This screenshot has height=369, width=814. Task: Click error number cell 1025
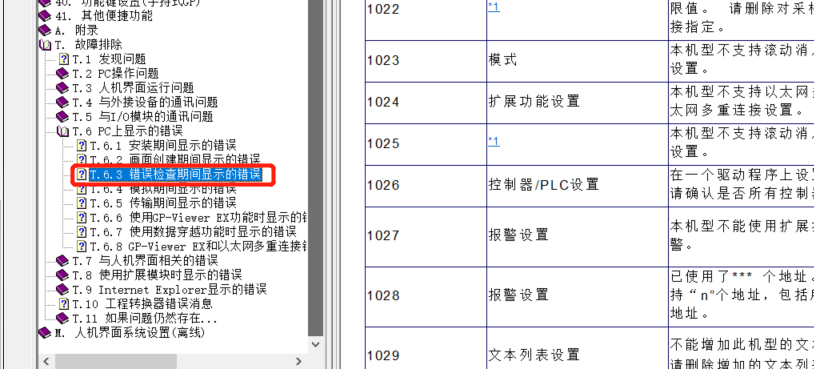[x=426, y=144]
